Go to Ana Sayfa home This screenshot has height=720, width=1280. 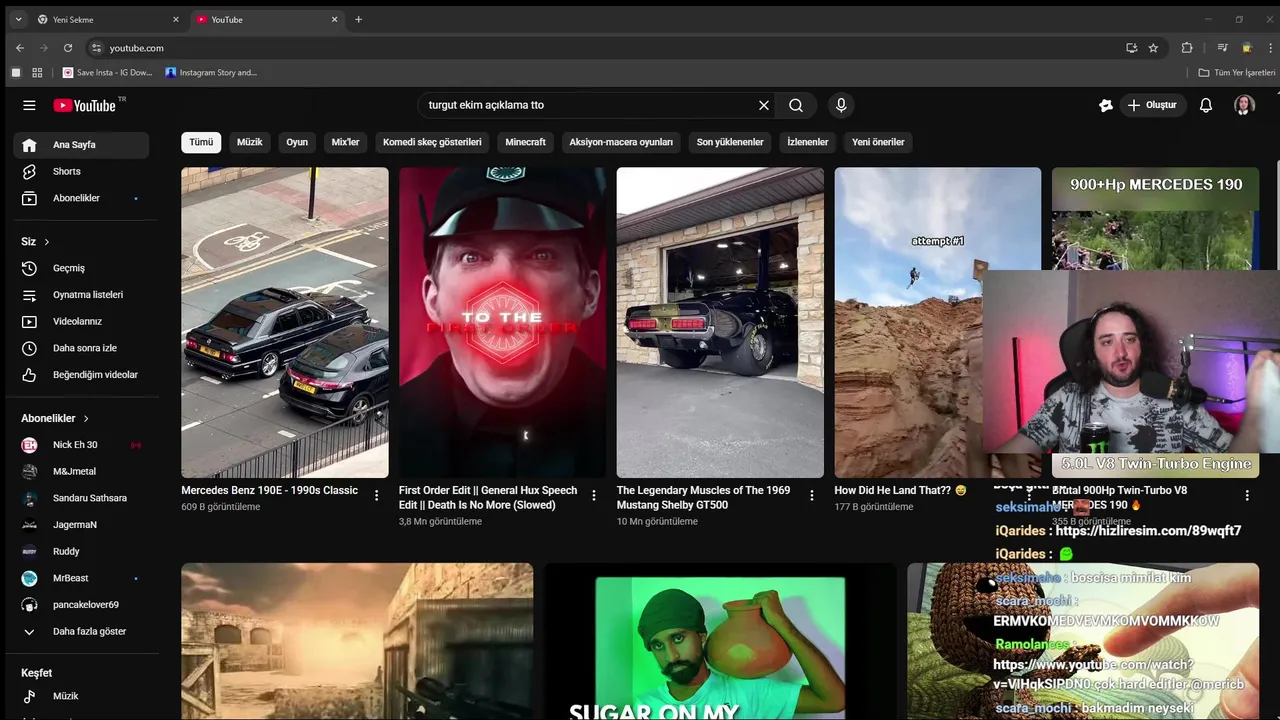81,144
